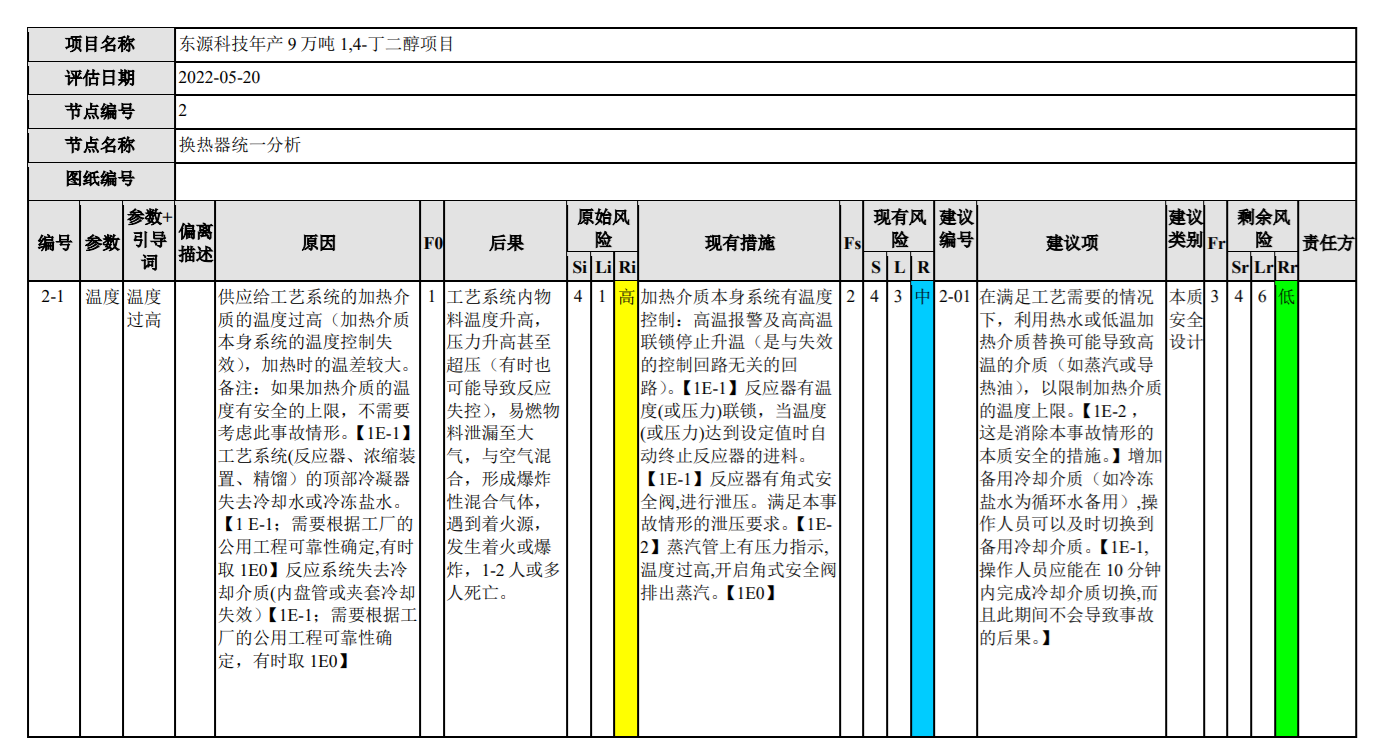
Task: Select the Lr sub-header
Action: pos(1263,268)
